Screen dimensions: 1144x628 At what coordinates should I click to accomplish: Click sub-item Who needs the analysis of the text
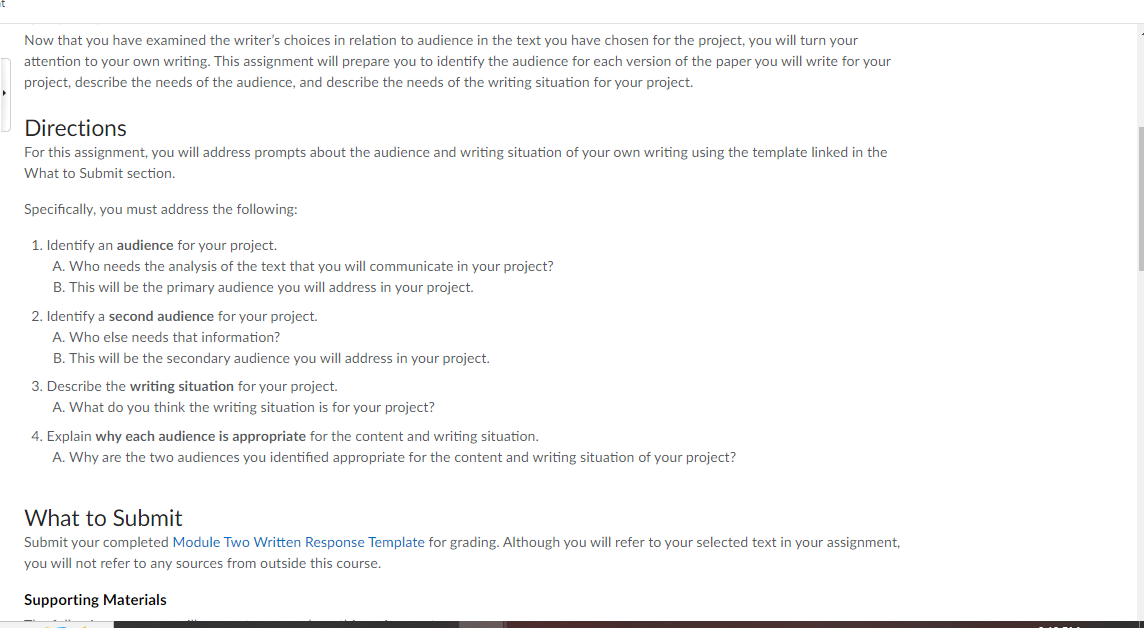[303, 267]
